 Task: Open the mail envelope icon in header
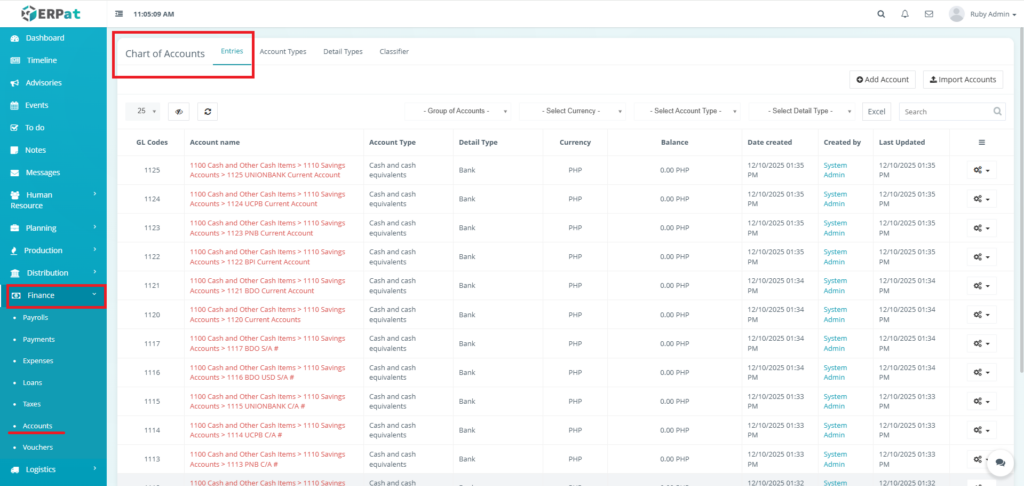(929, 14)
